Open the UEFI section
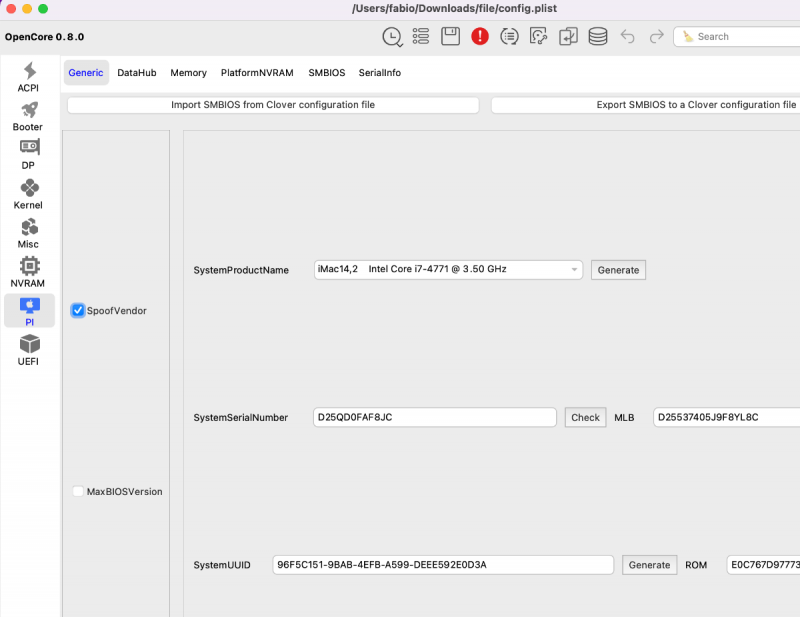 point(28,351)
